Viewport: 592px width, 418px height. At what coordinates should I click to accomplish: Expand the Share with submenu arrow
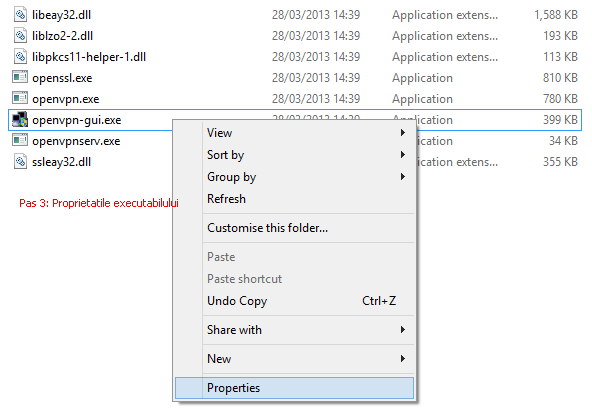(x=403, y=330)
